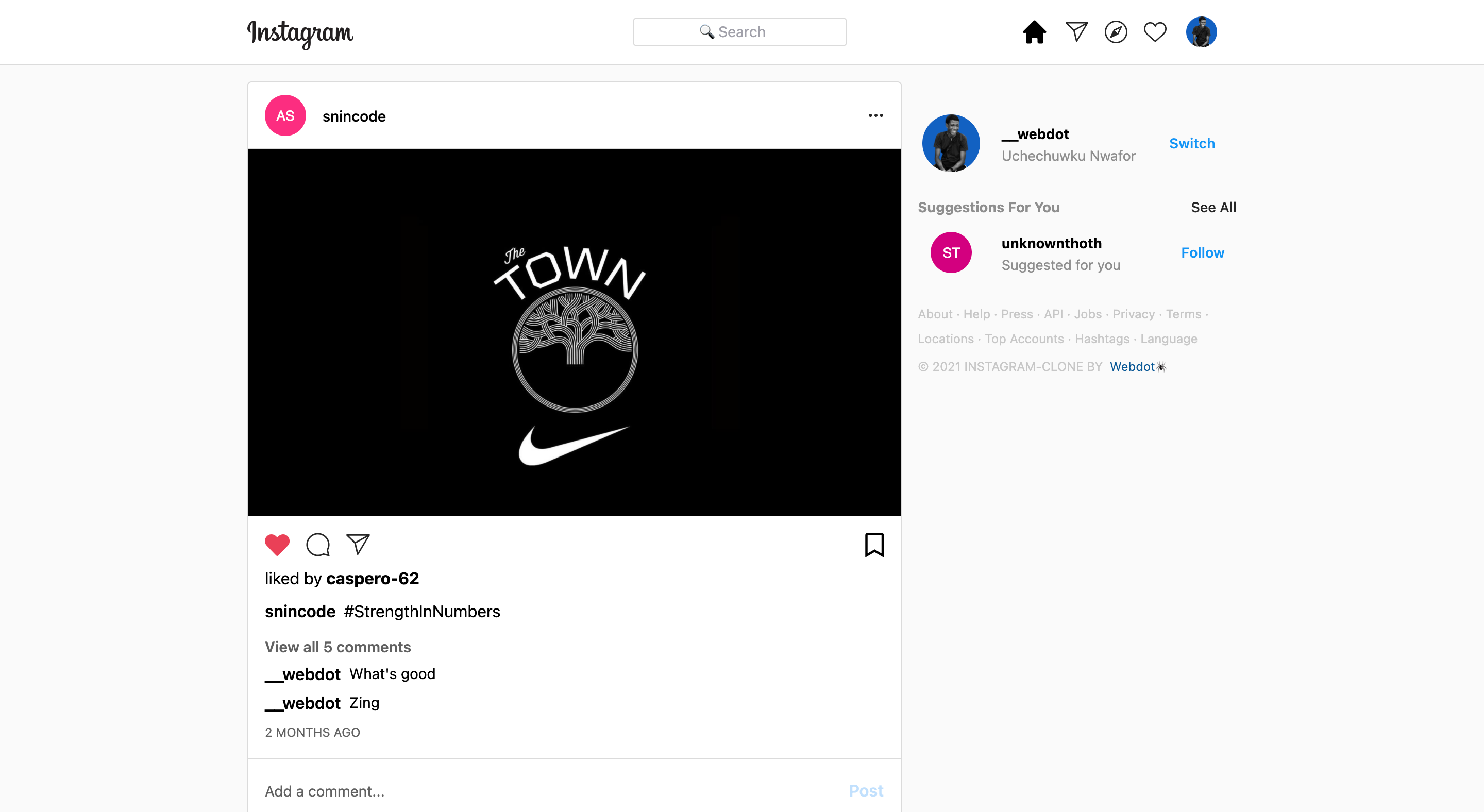Open the comment bubble on snincode's post
The image size is (1484, 812).
[317, 544]
